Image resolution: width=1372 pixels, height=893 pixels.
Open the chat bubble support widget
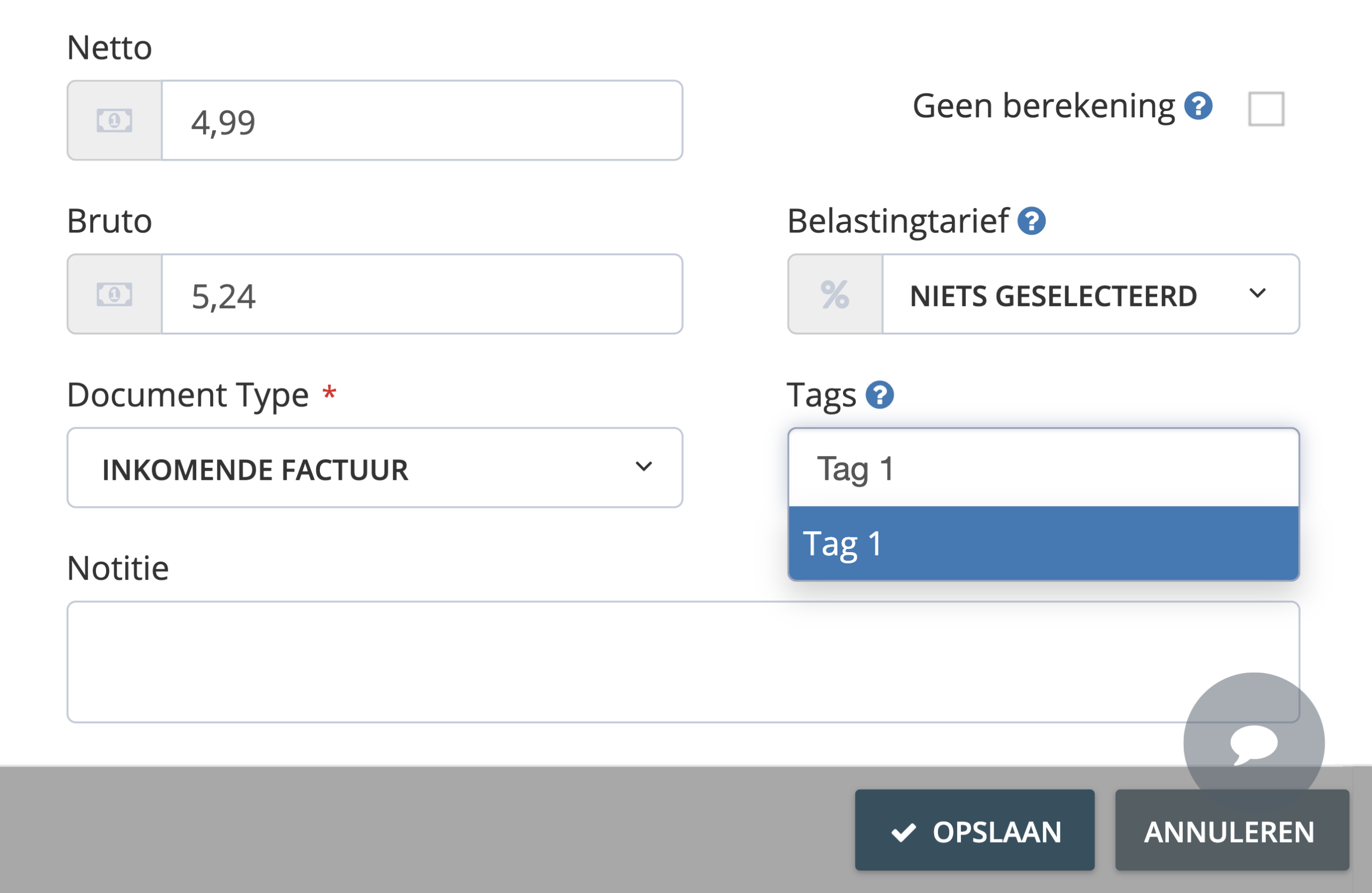1254,742
